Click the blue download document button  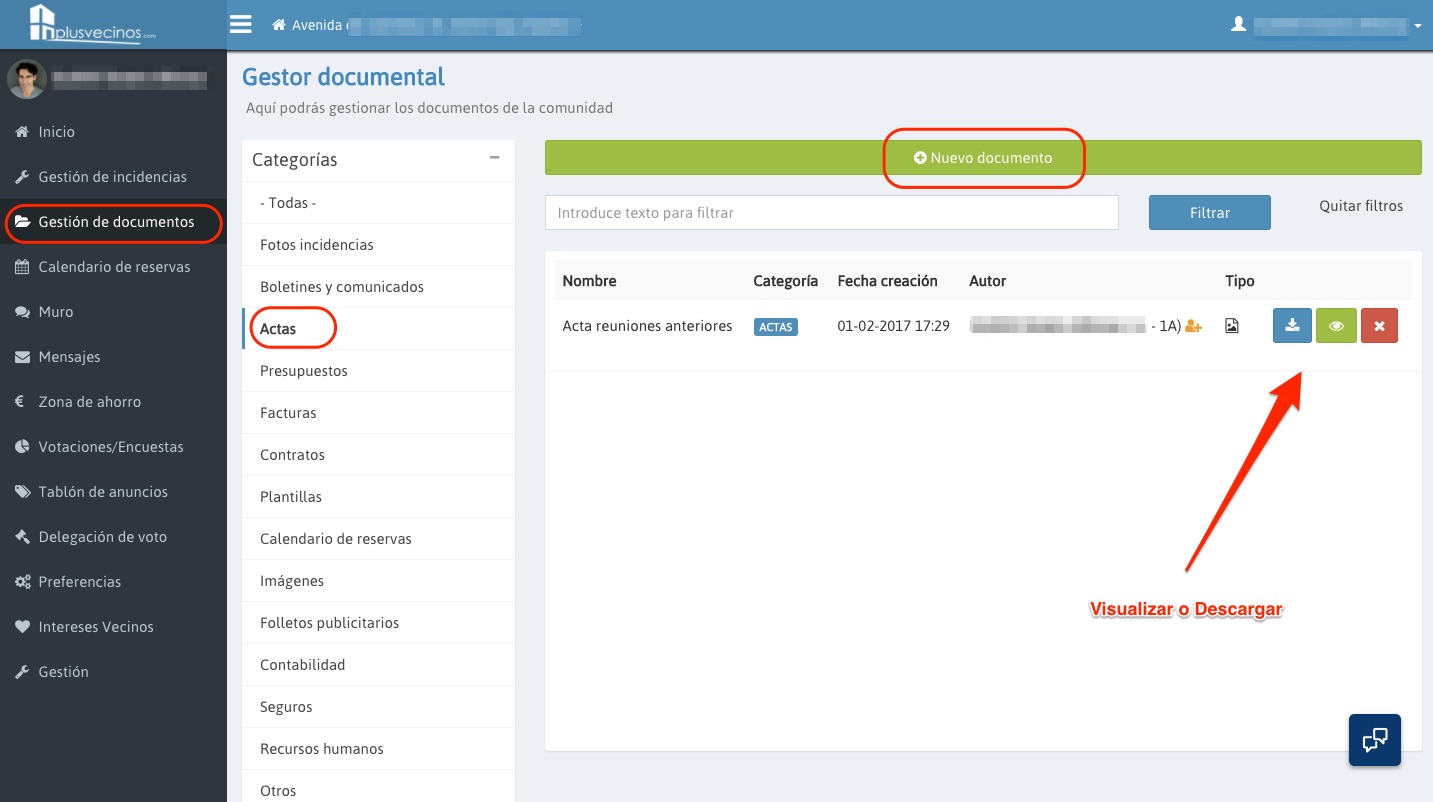[1292, 326]
